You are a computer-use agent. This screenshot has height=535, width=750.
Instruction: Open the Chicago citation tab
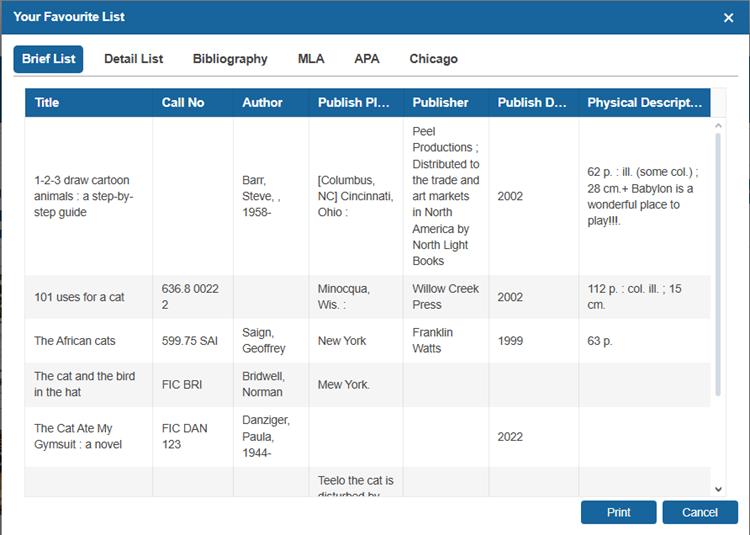[433, 59]
